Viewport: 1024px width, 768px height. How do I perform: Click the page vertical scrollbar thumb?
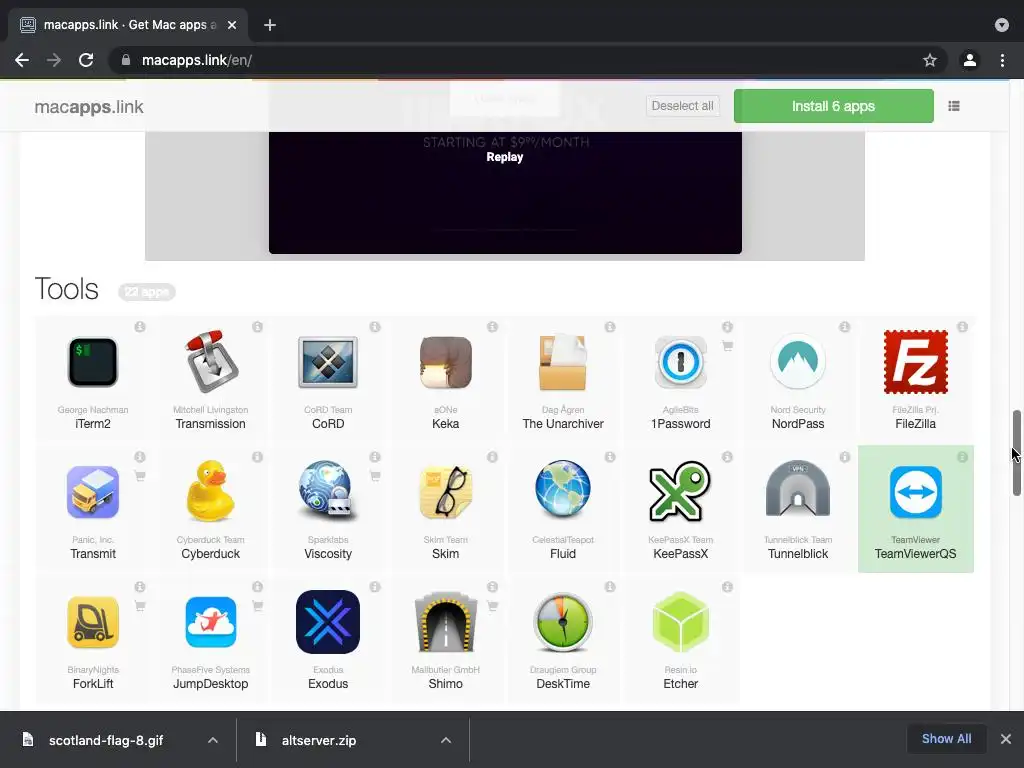[1017, 453]
